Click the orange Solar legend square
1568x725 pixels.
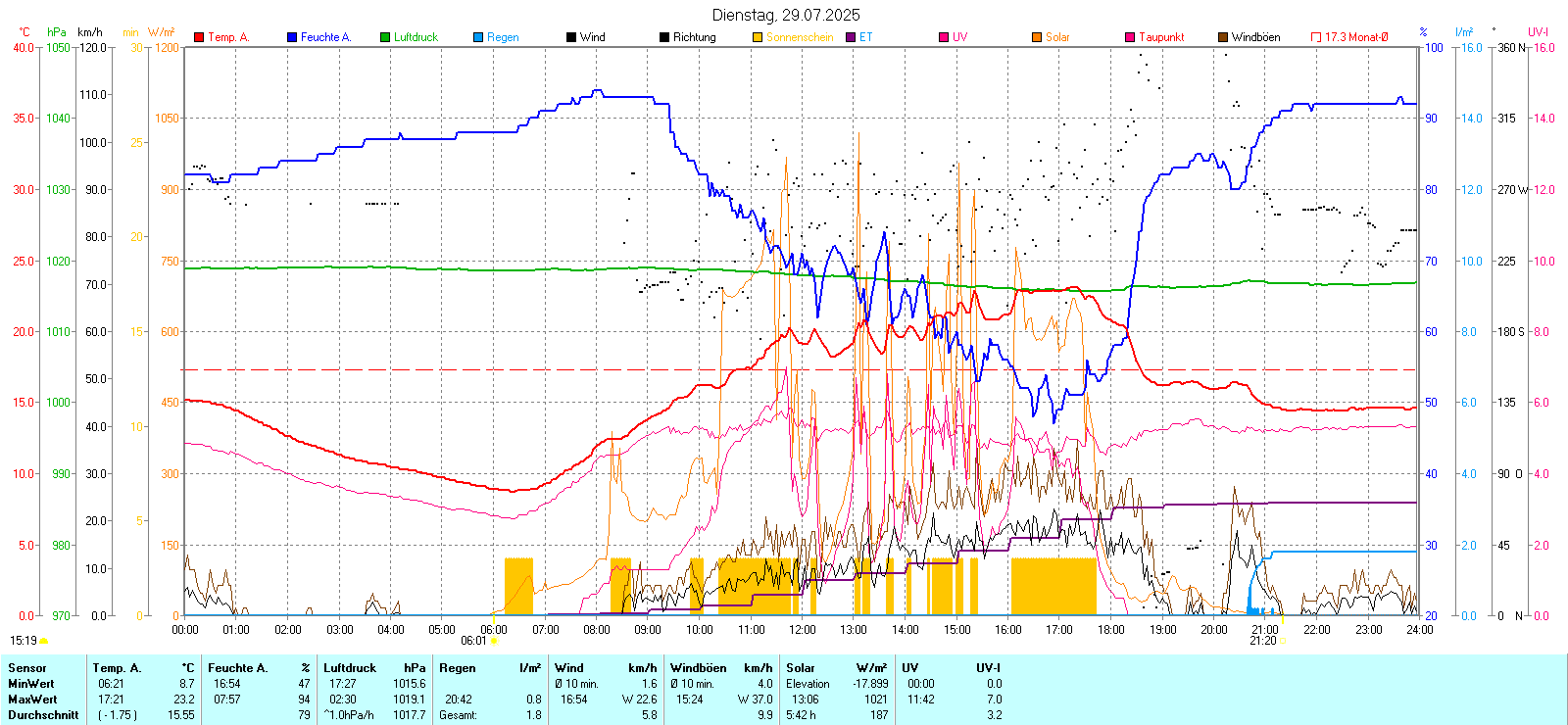pos(1037,37)
